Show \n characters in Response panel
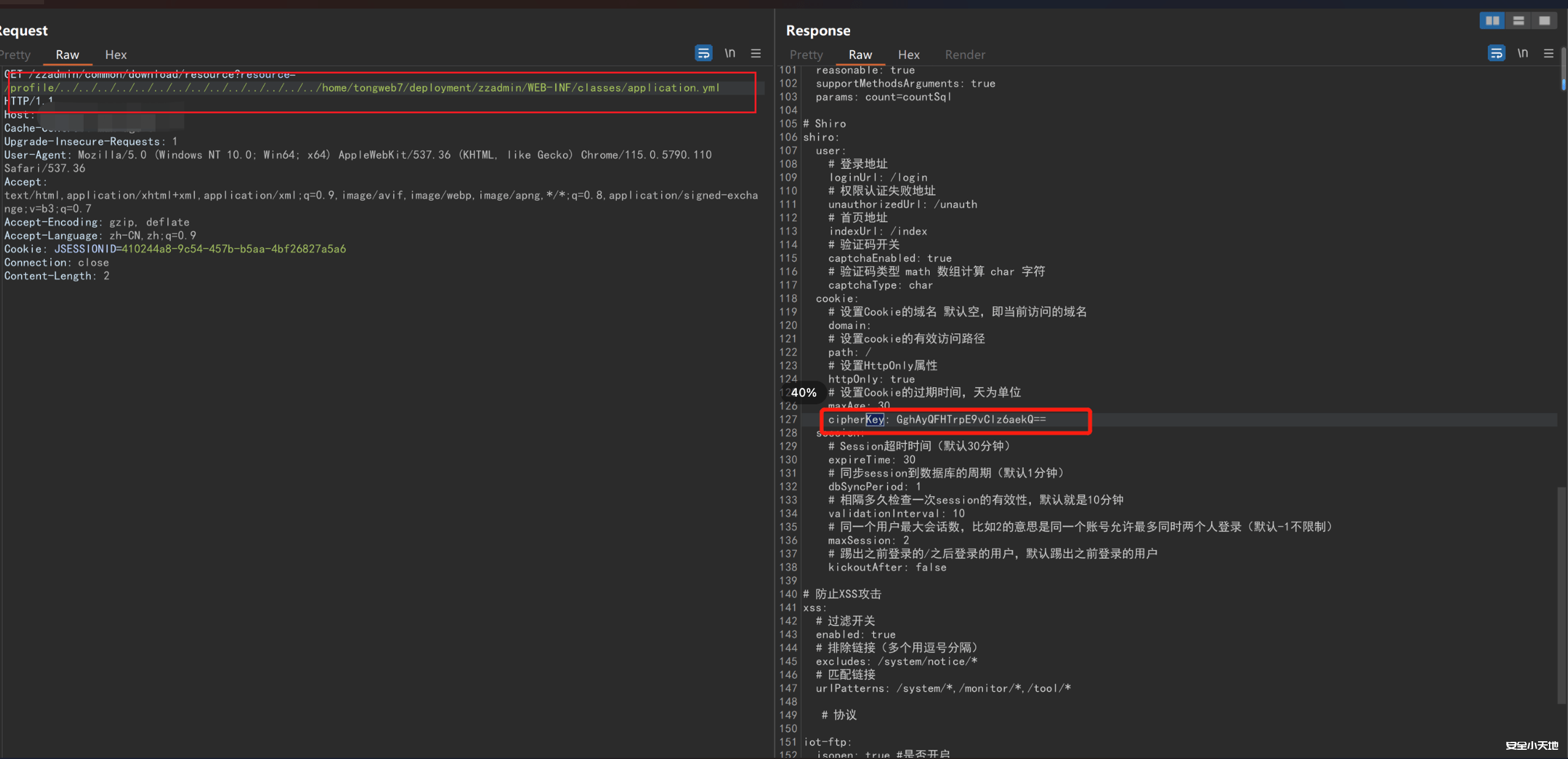The width and height of the screenshot is (1568, 759). [1523, 53]
